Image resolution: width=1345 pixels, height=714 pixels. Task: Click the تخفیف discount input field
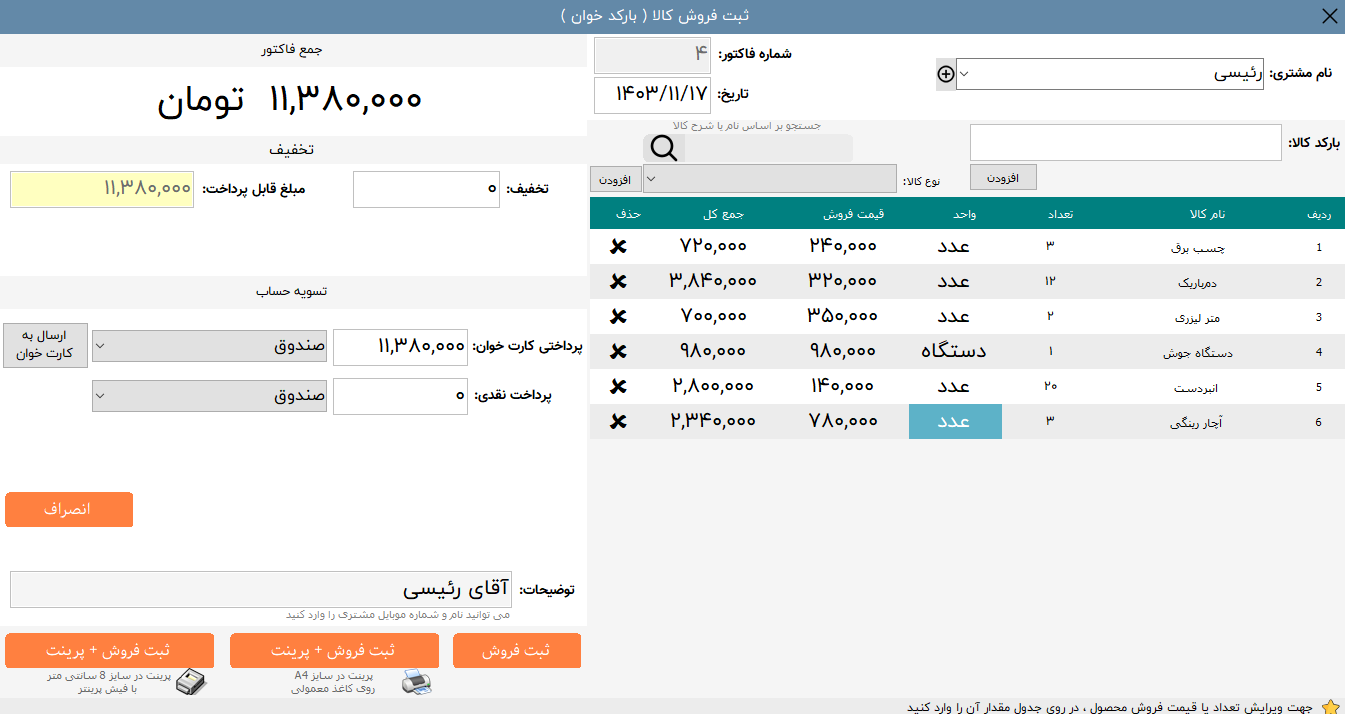coord(426,188)
